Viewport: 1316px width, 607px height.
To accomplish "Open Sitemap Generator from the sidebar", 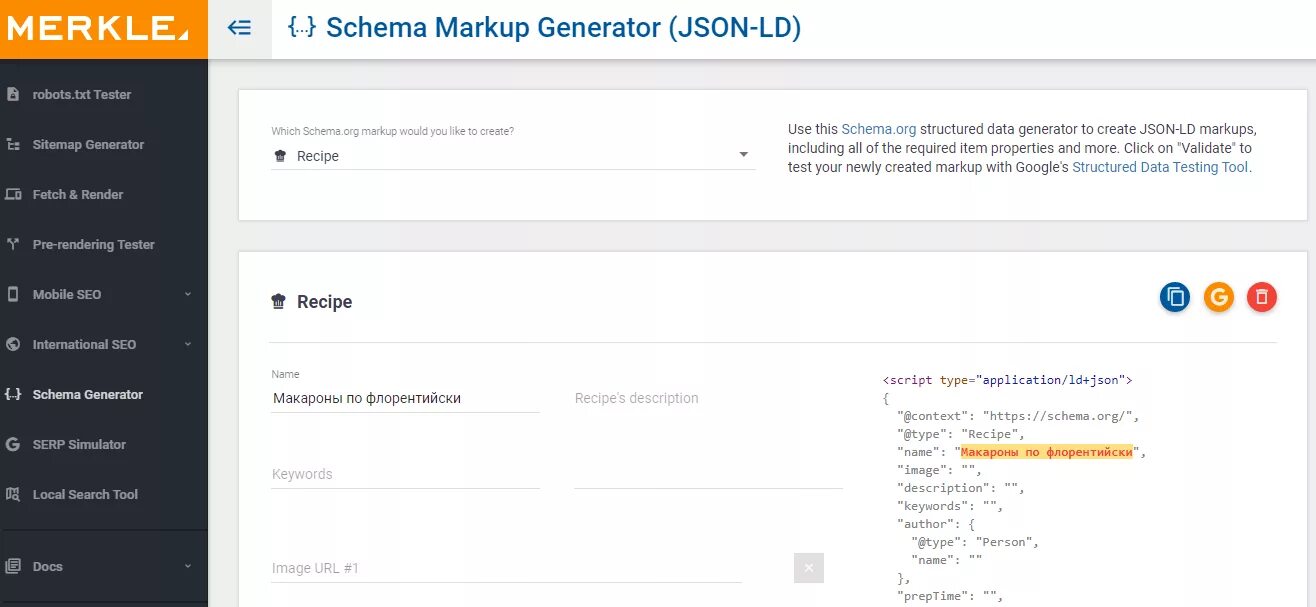I will [88, 145].
